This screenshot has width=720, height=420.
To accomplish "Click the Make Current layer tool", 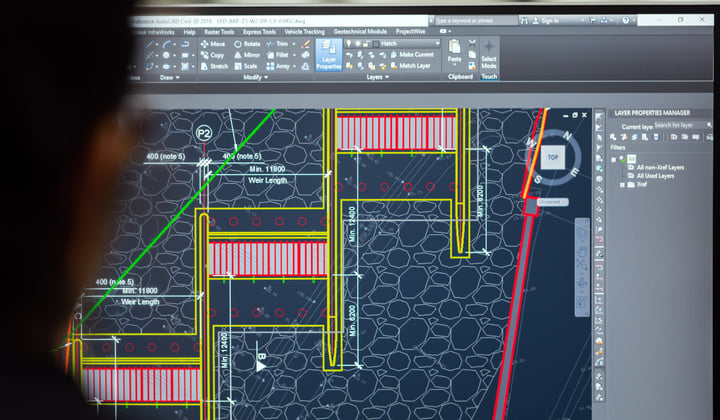I will pyautogui.click(x=410, y=55).
